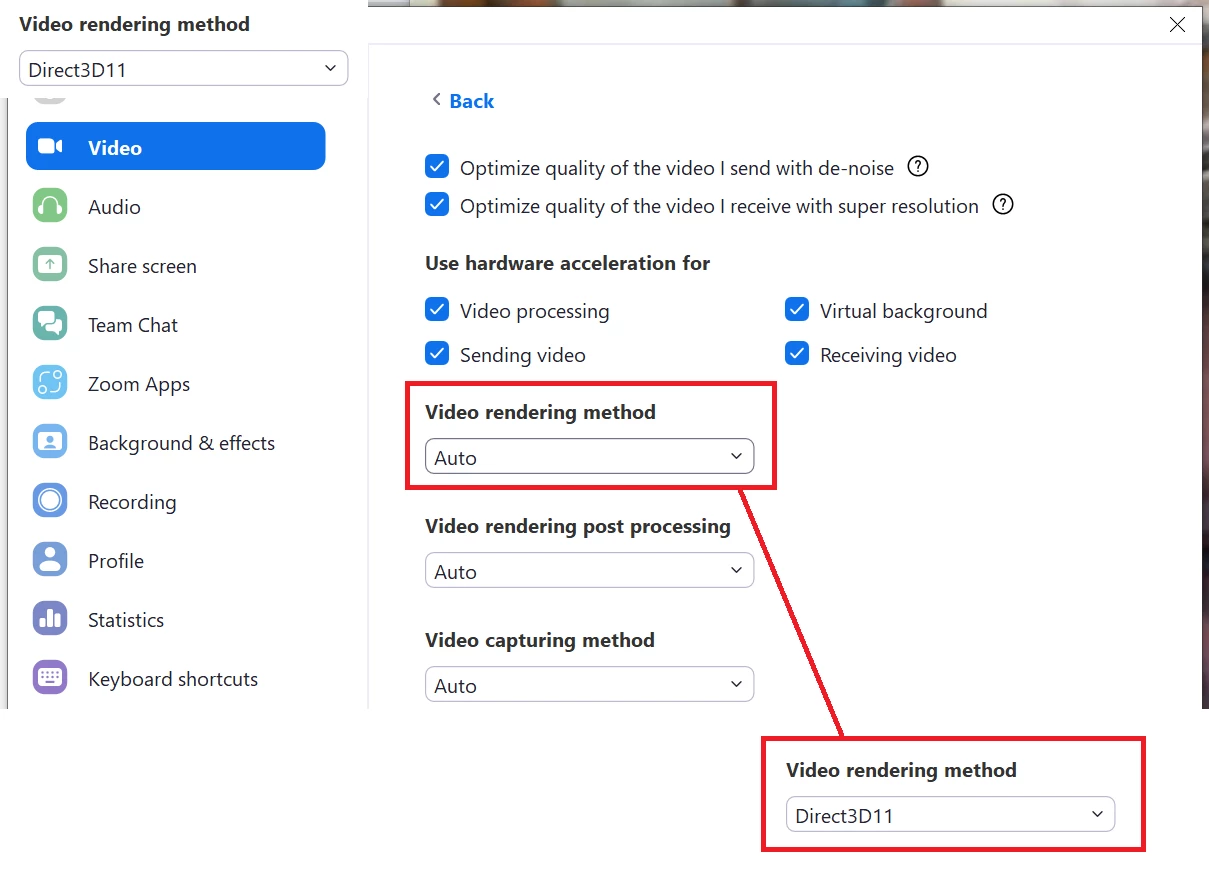
Task: Click the Zoom Apps icon
Action: pos(50,383)
